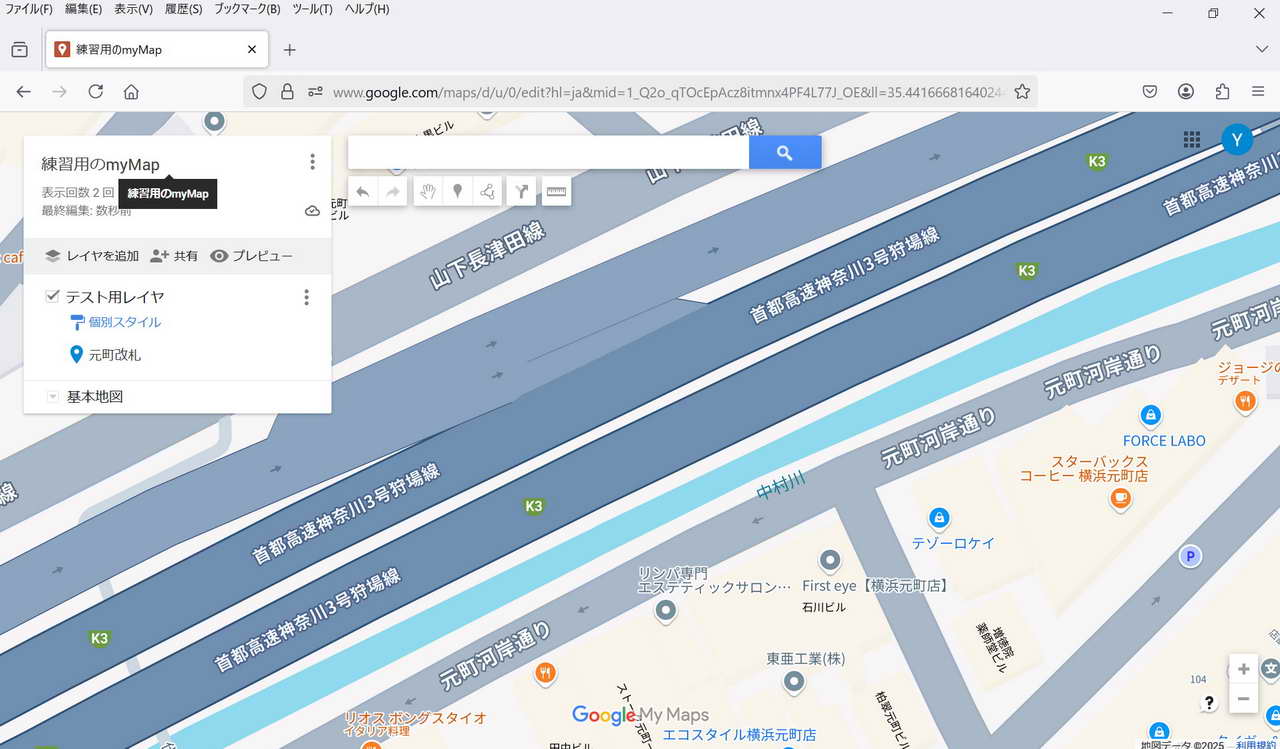Screen dimensions: 1280x749
Task: Open 個別スタイル layer style settings
Action: (x=124, y=322)
